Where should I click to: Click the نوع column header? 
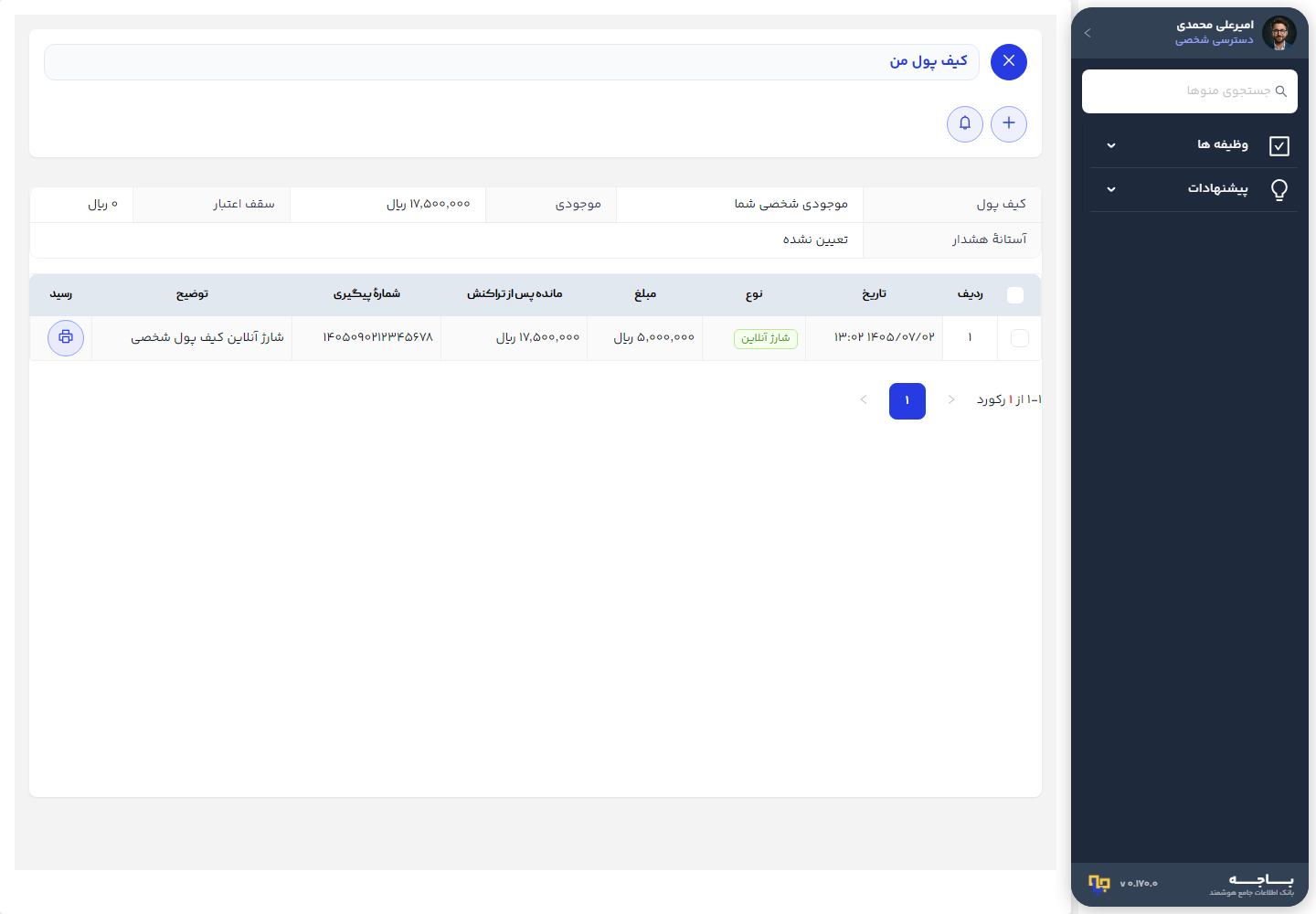point(754,294)
